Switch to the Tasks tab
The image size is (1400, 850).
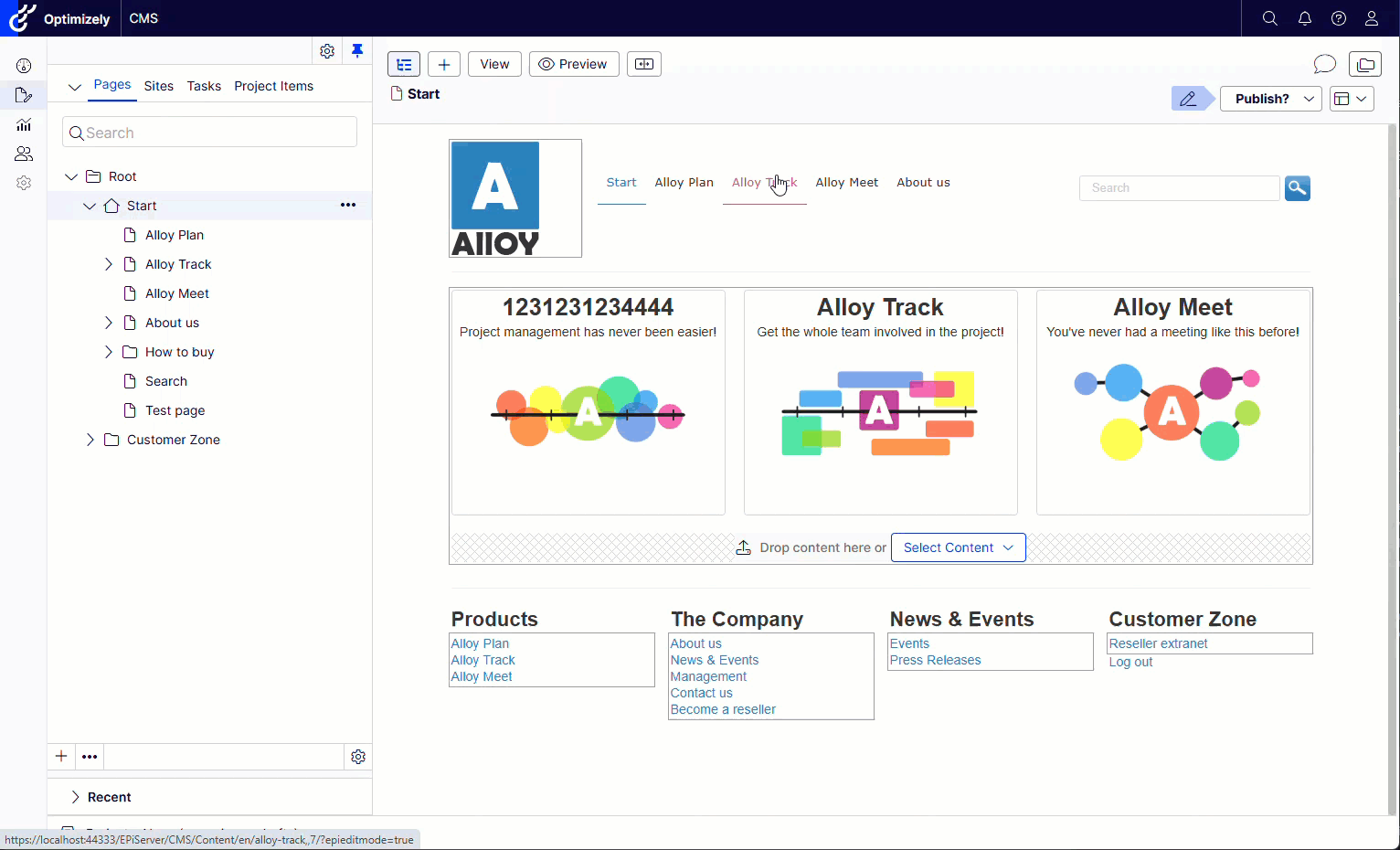click(204, 86)
